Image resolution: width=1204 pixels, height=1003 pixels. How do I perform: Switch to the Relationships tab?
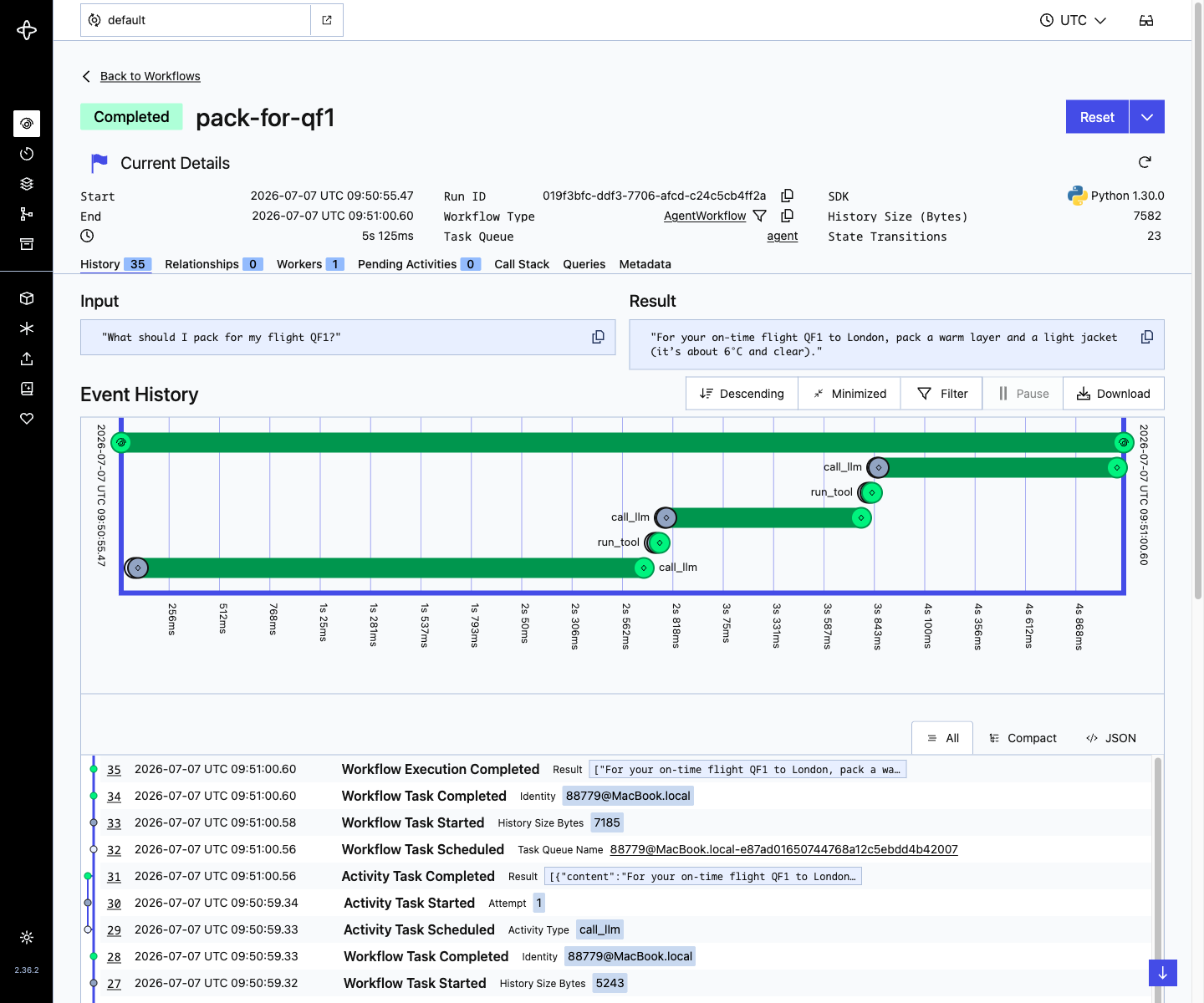tap(214, 264)
